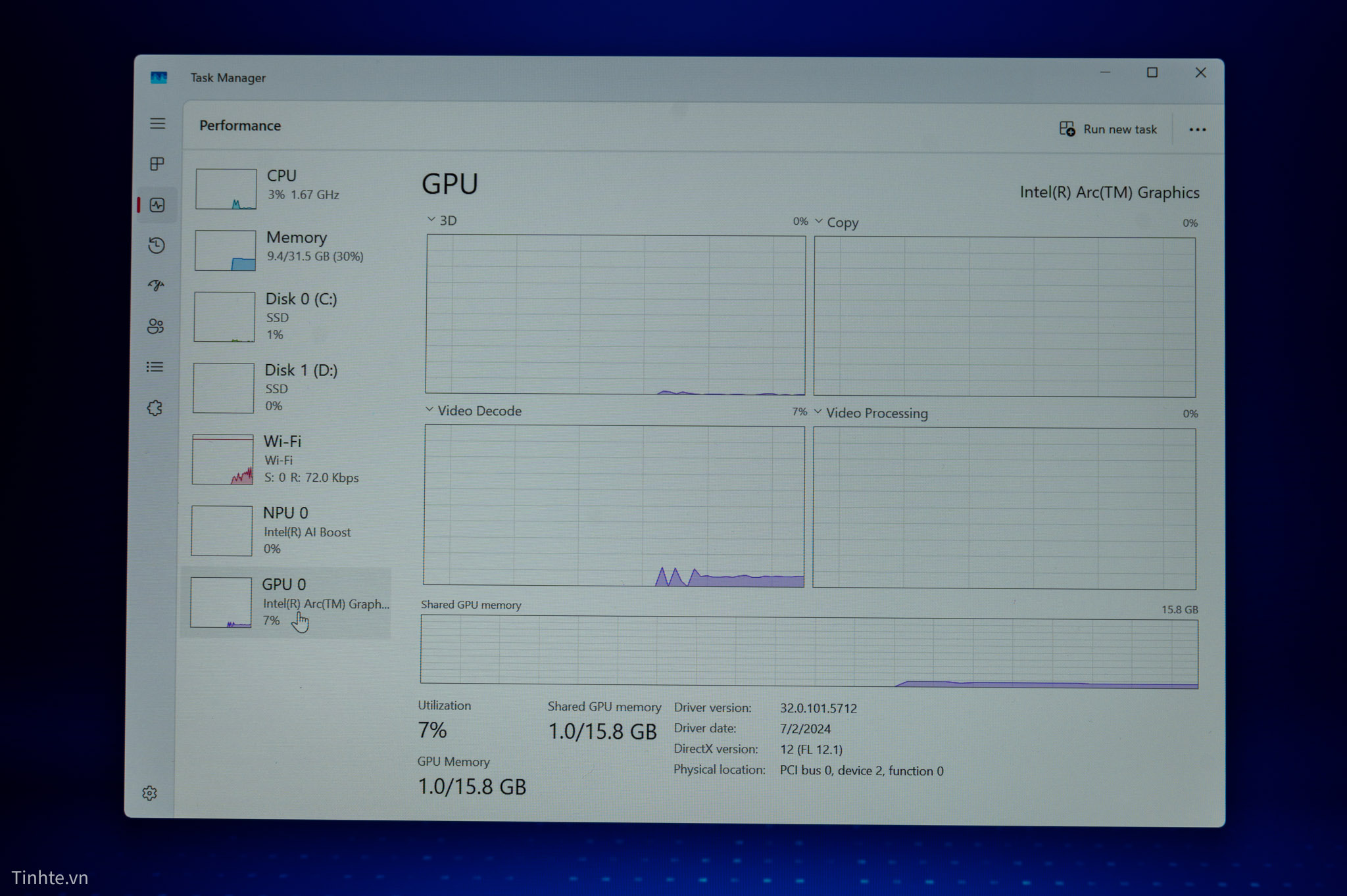Click the Utilization 7% value
The height and width of the screenshot is (896, 1347).
[432, 730]
